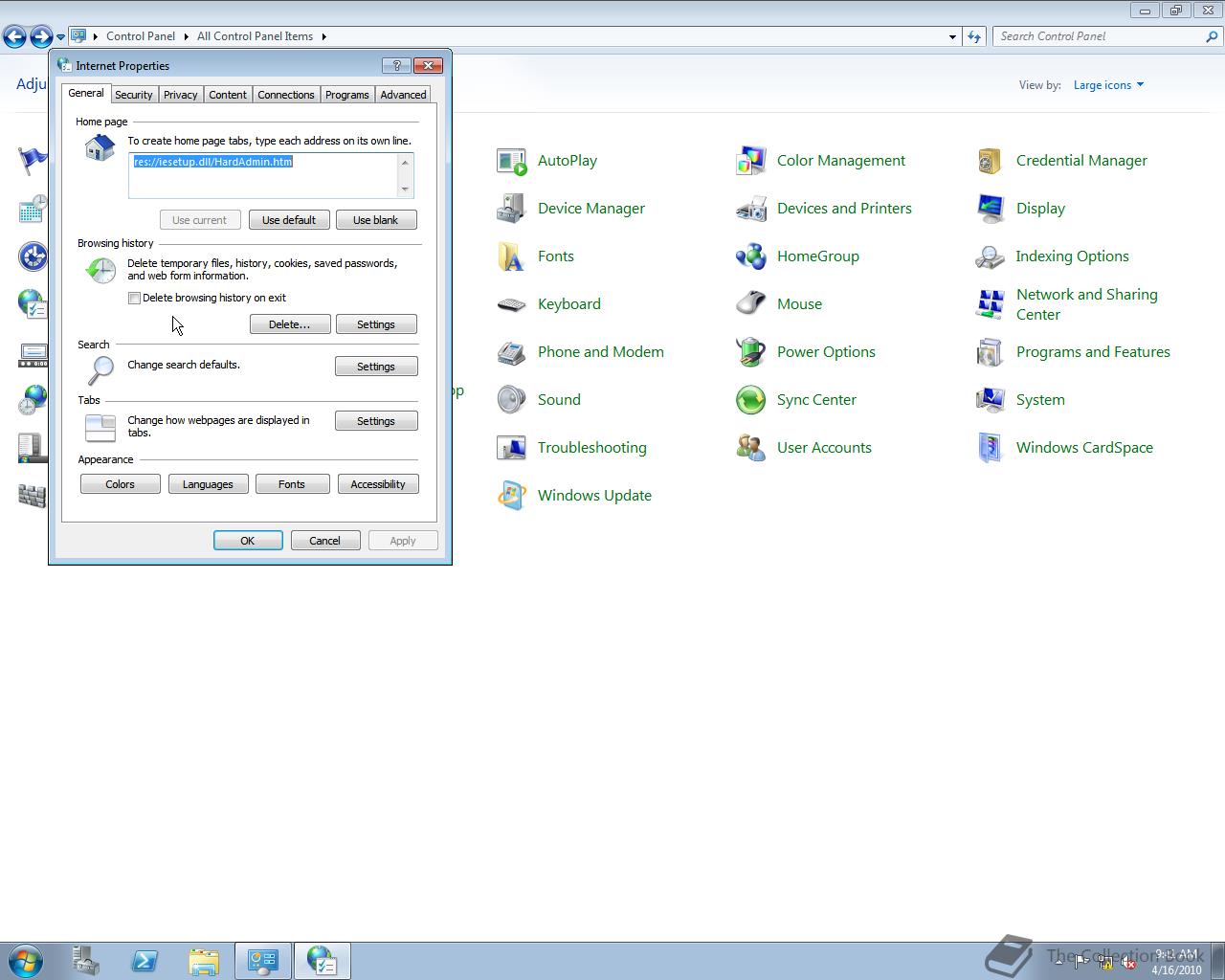
Task: Open recent pages dropdown beside Forward button
Action: coord(60,36)
